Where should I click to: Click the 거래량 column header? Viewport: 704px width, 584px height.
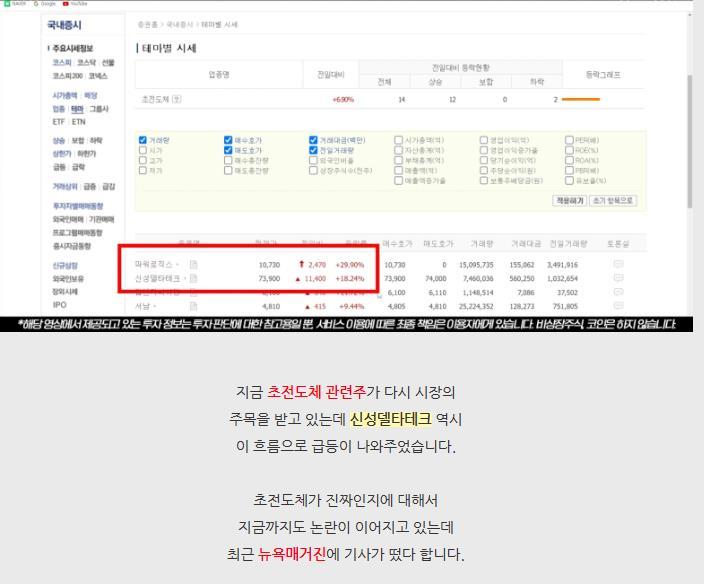tap(482, 244)
